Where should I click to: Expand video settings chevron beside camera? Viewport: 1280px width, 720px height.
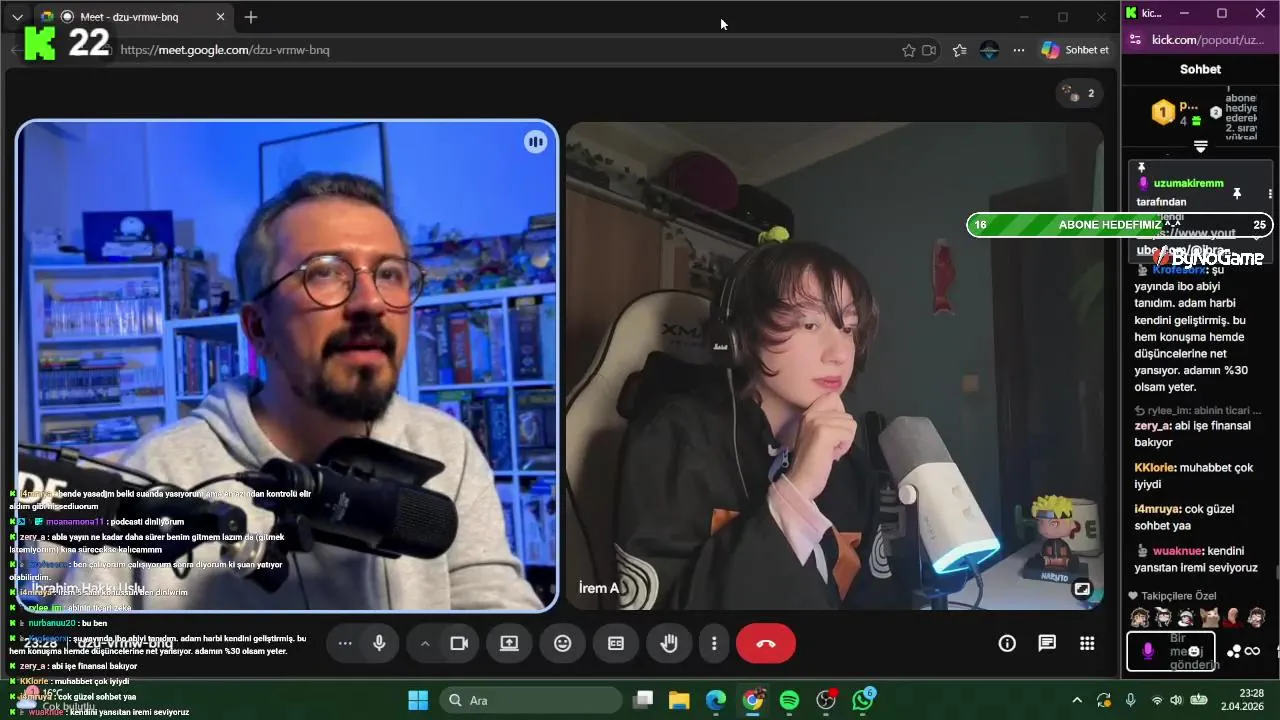pyautogui.click(x=424, y=643)
